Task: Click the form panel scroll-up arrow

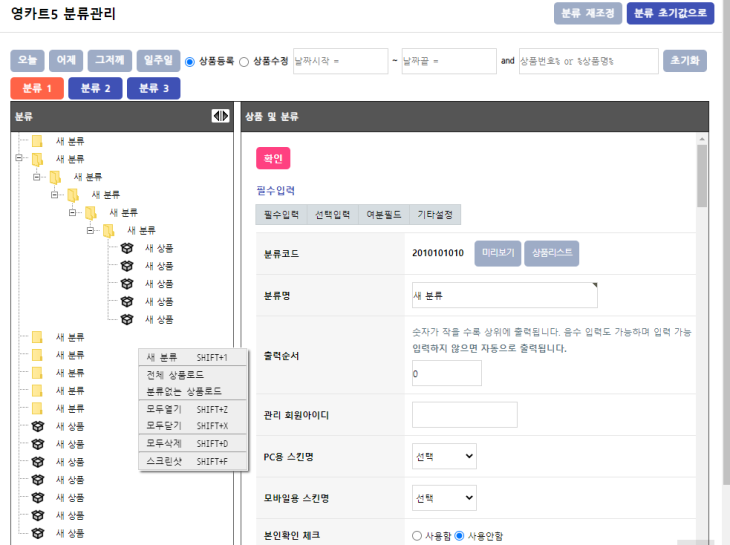Action: tap(702, 139)
